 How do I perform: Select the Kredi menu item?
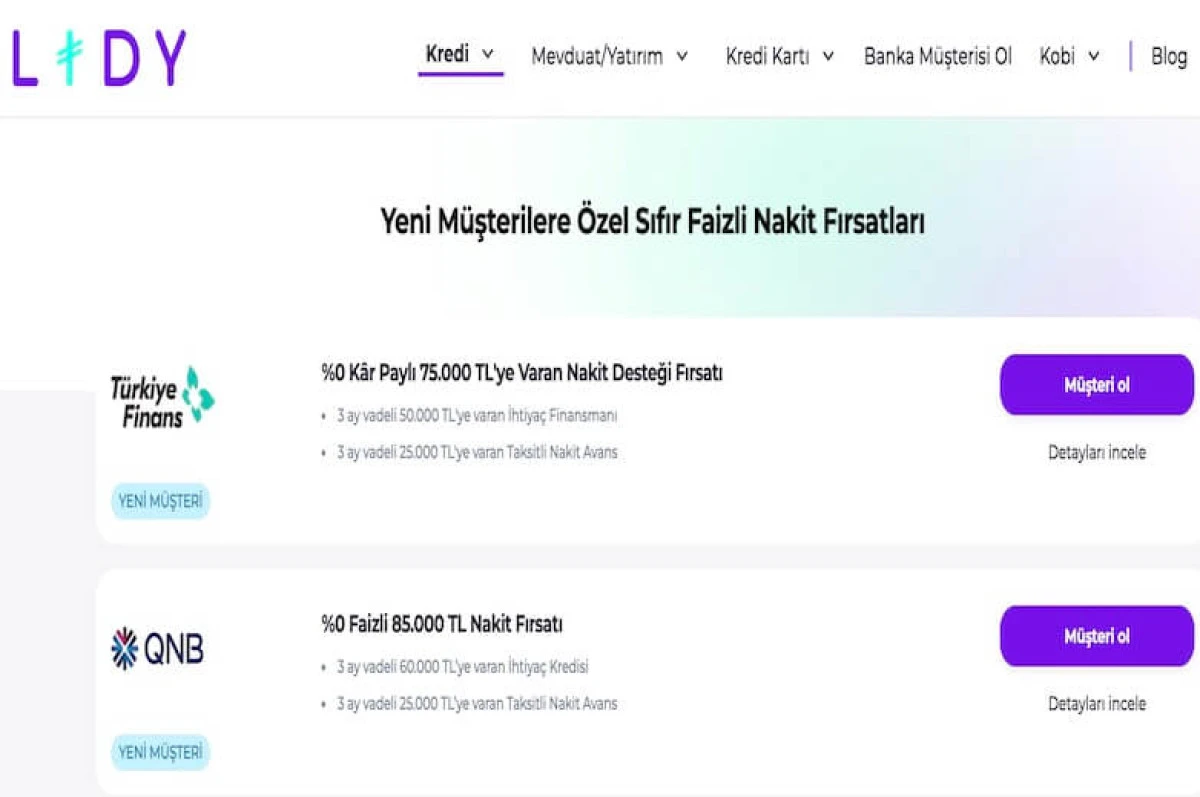click(447, 54)
